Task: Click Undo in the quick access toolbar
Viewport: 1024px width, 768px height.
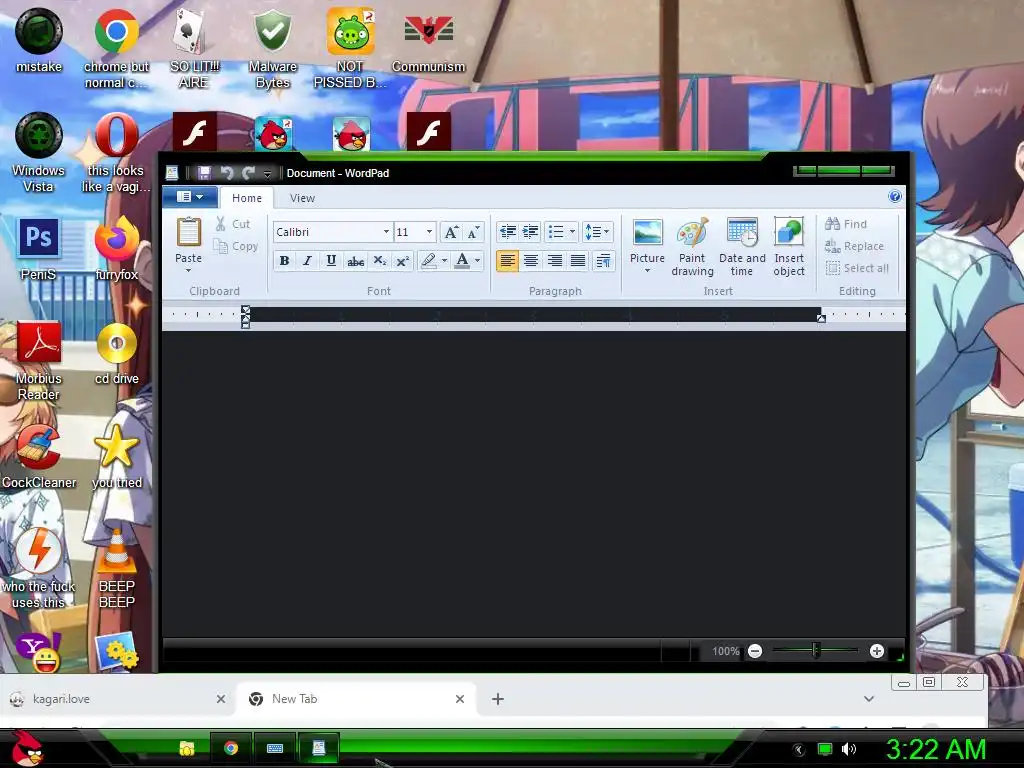Action: click(x=227, y=172)
